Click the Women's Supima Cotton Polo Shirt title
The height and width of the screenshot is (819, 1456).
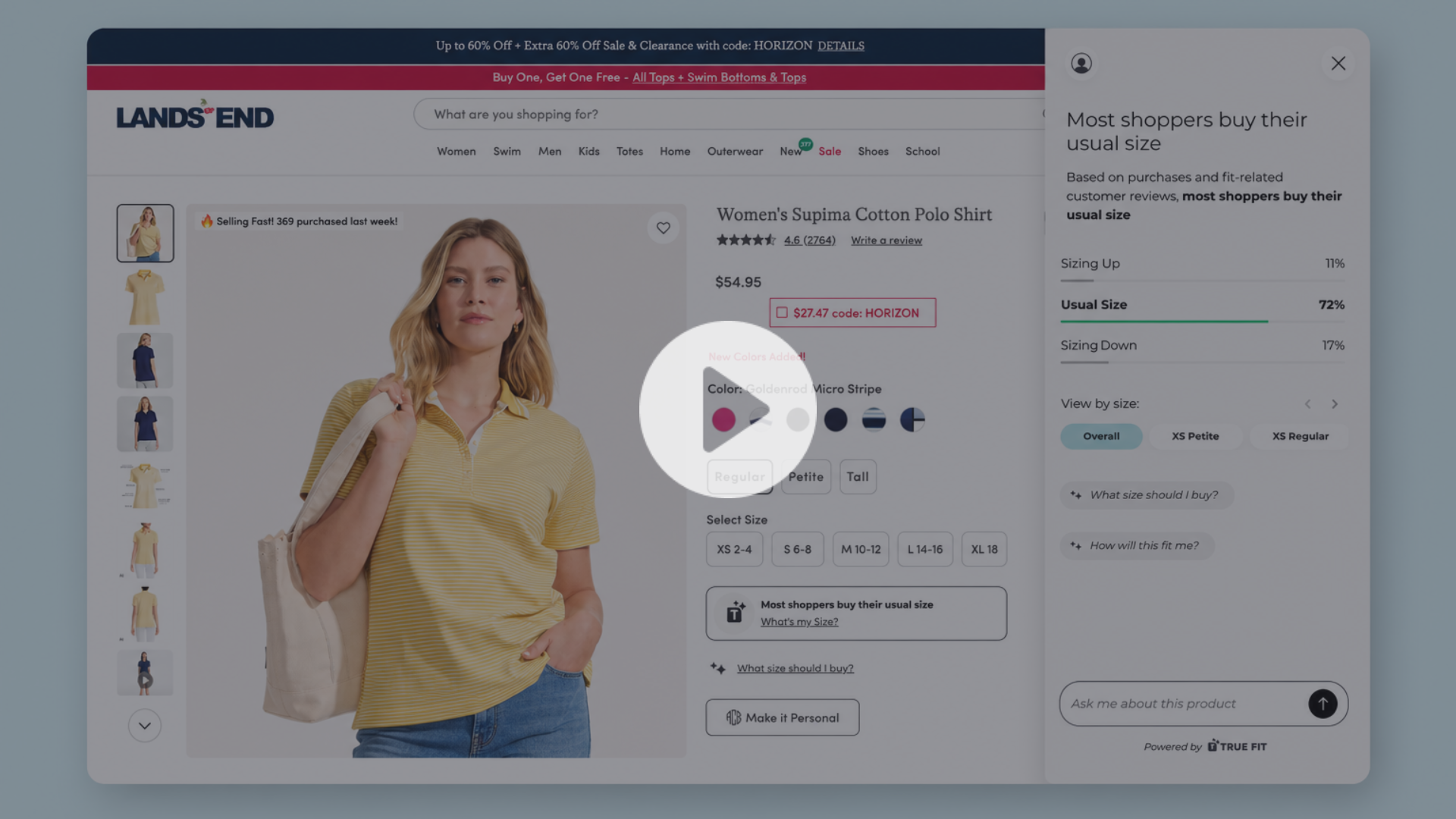click(854, 215)
